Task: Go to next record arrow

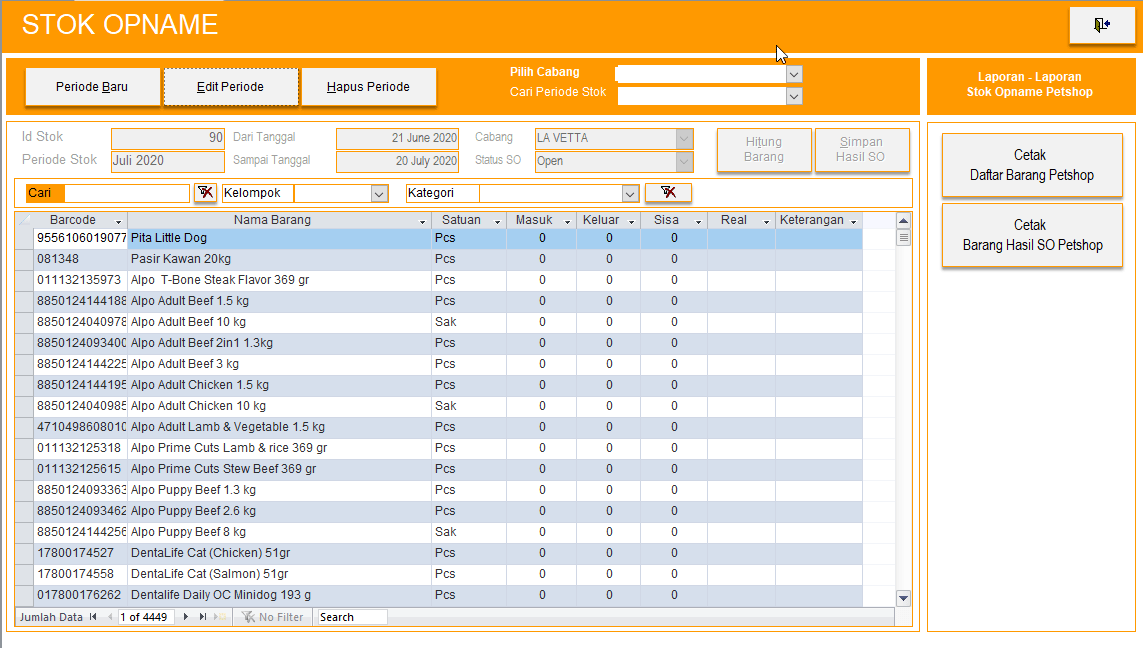Action: (x=186, y=617)
